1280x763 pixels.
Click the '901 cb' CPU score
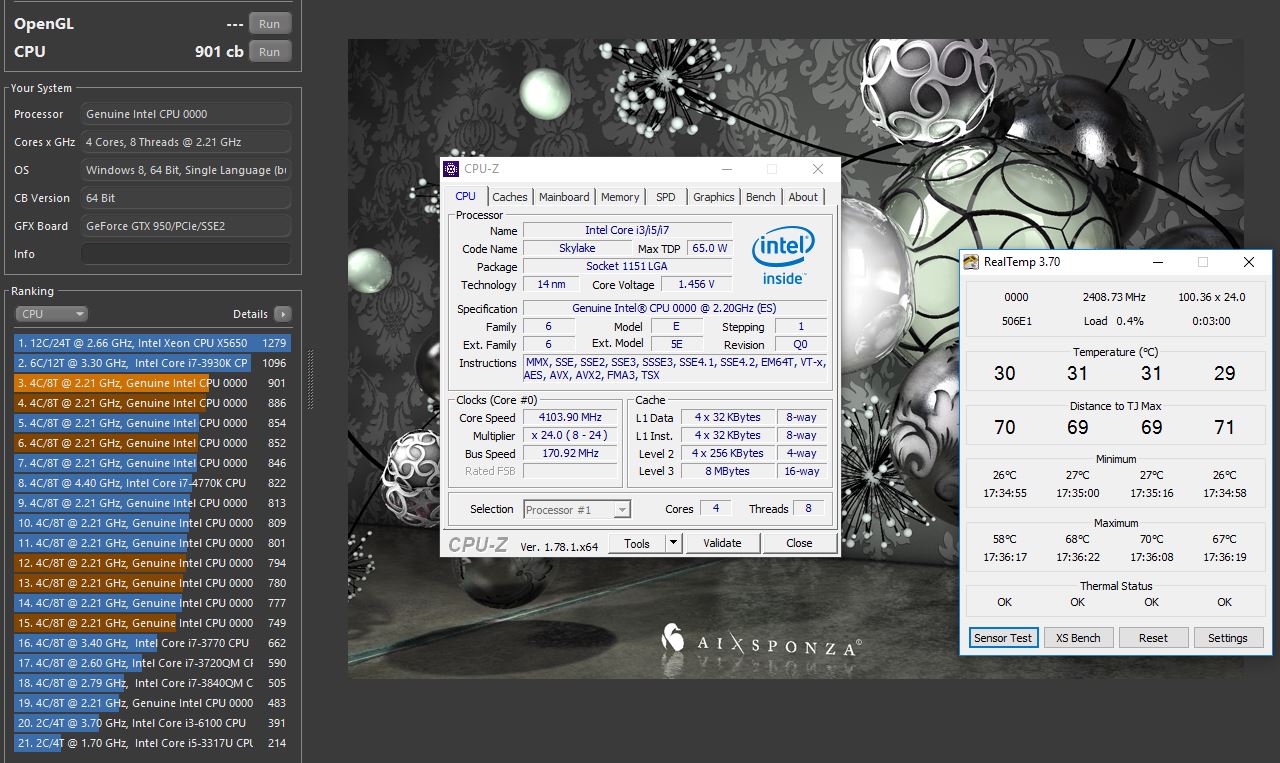219,52
